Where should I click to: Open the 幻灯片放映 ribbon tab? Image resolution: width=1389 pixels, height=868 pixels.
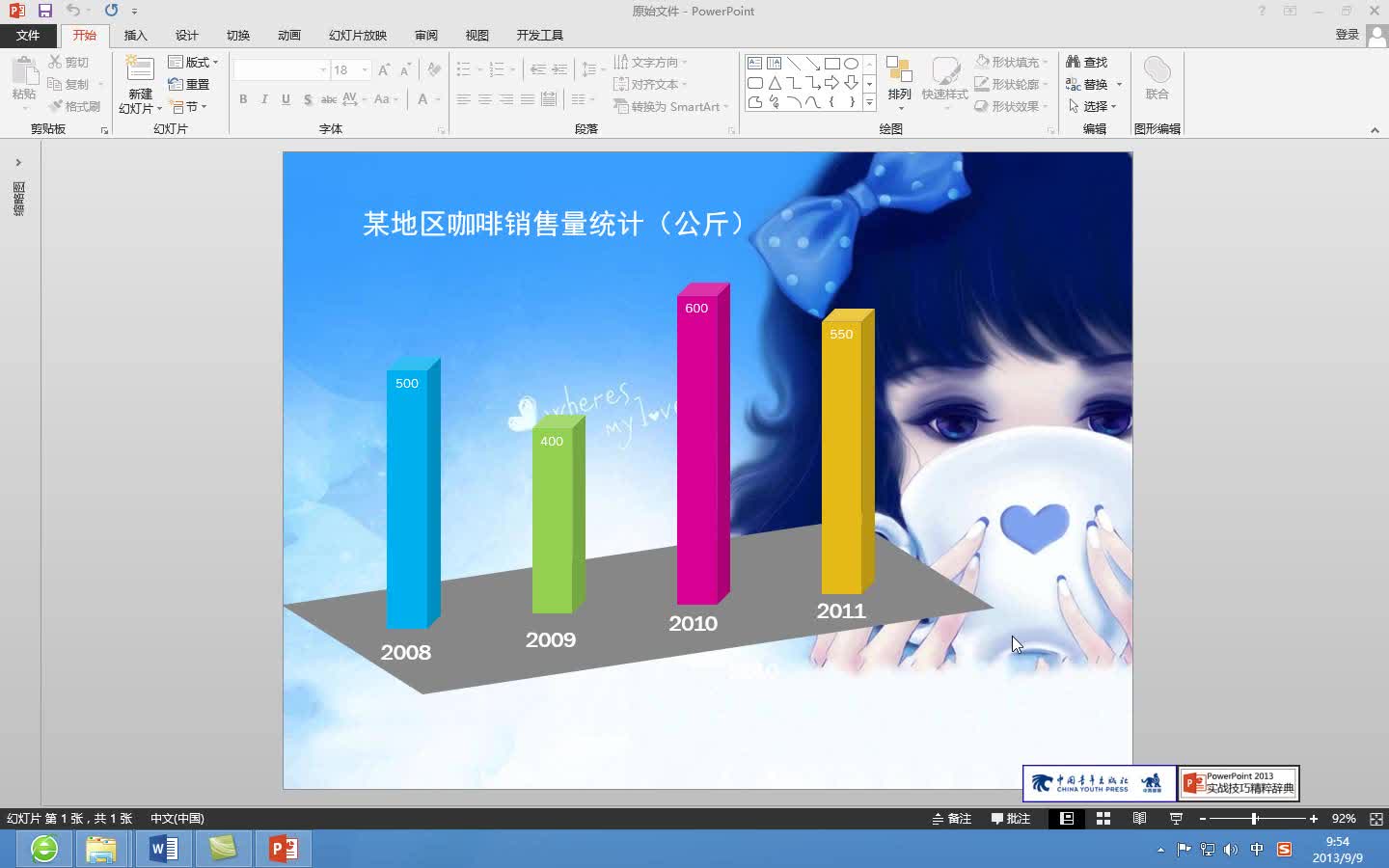point(356,35)
